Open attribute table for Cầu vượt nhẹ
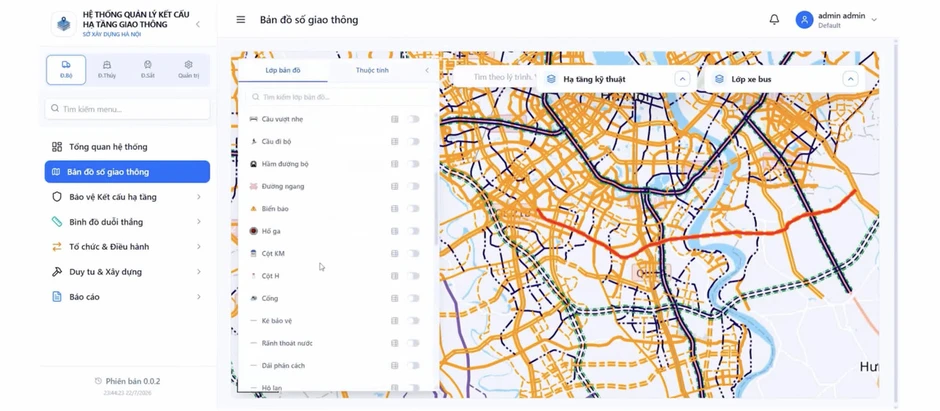940x411 pixels. click(394, 119)
